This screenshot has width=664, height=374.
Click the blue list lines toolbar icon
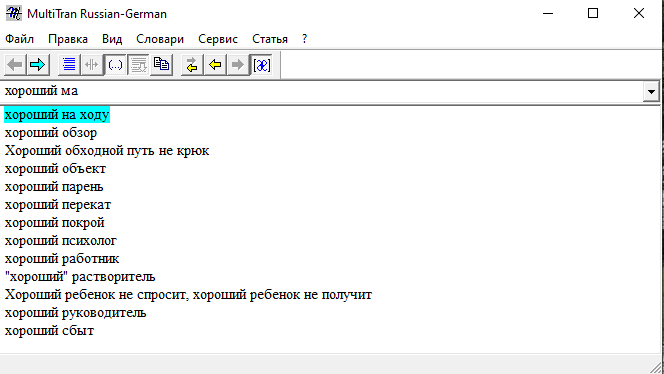tap(69, 65)
